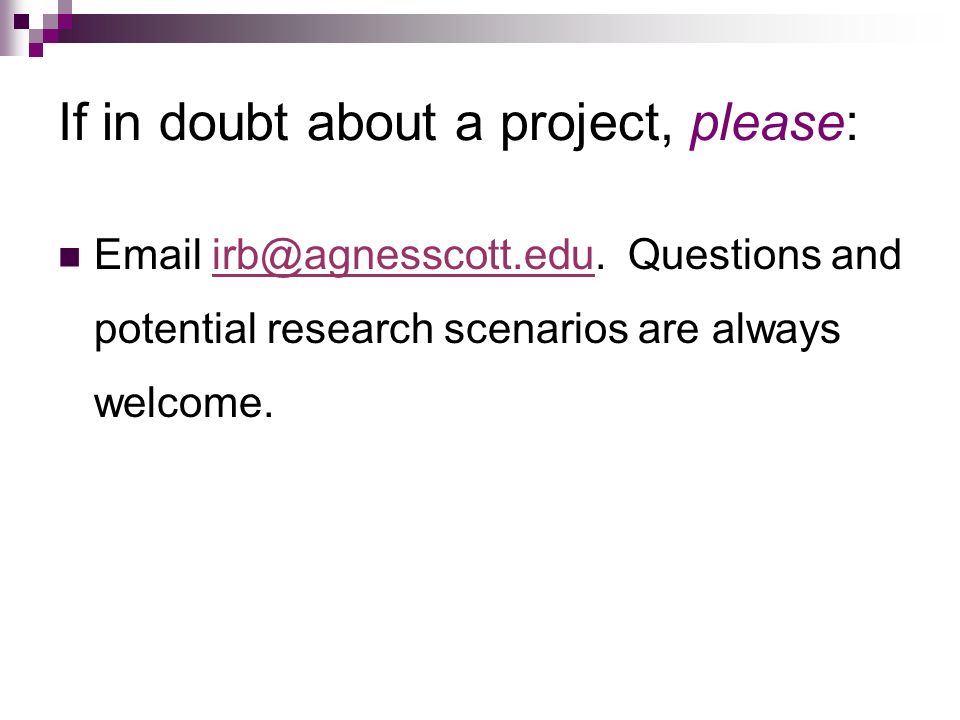The height and width of the screenshot is (720, 960).
Task: Click the word 'project,' in the title
Action: (587, 126)
